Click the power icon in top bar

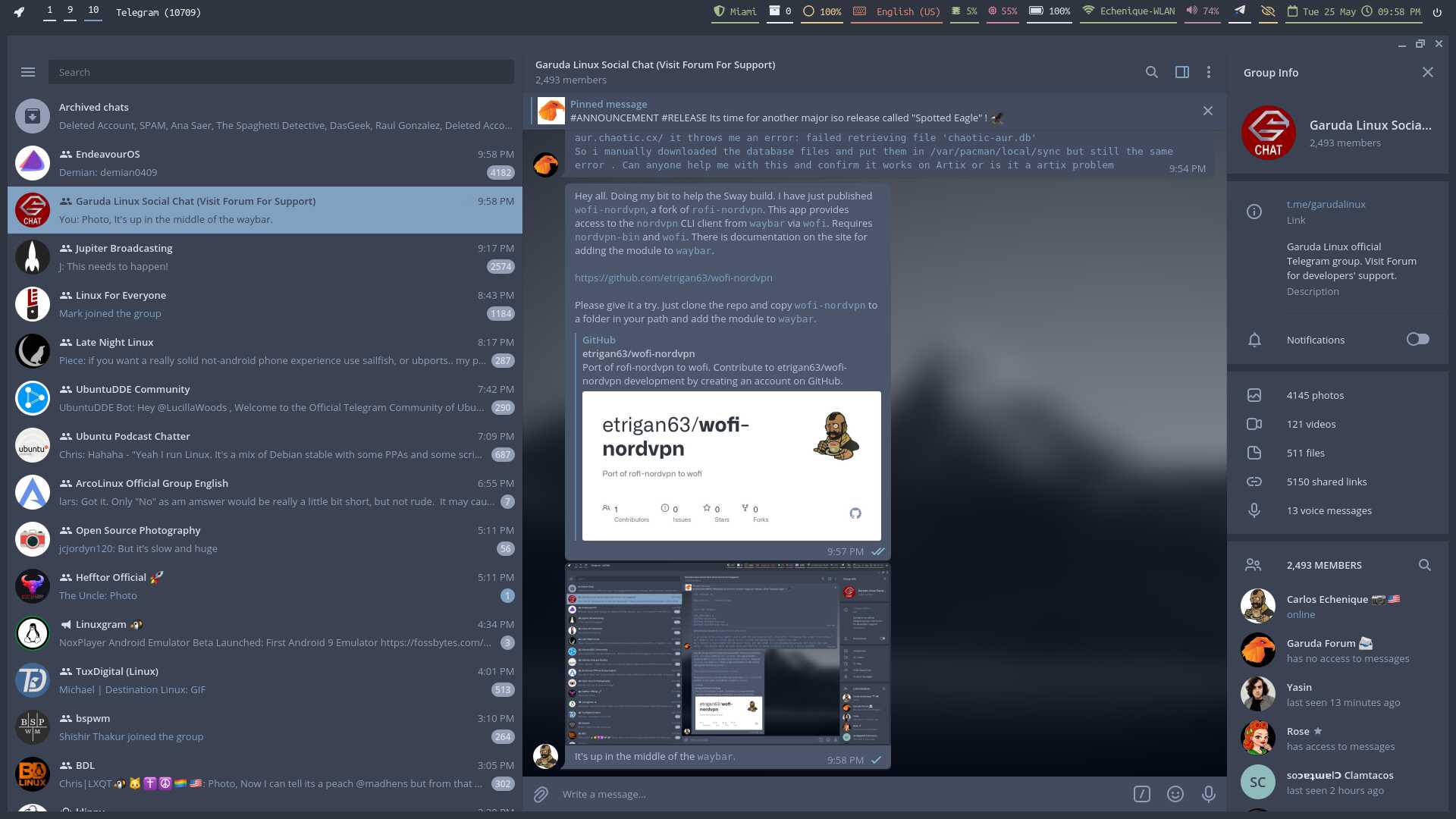(1437, 11)
